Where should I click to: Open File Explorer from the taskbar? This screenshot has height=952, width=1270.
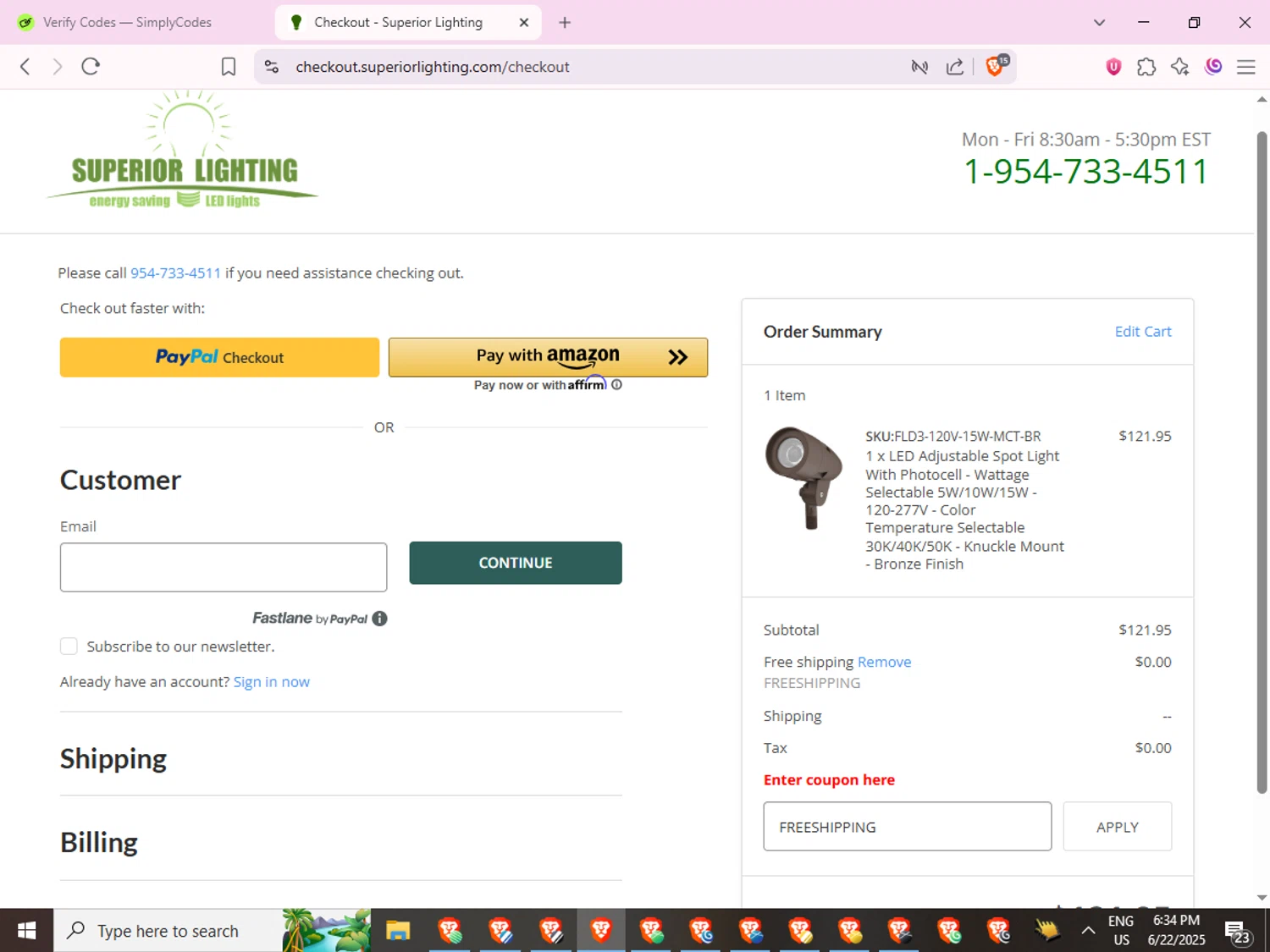tap(398, 931)
